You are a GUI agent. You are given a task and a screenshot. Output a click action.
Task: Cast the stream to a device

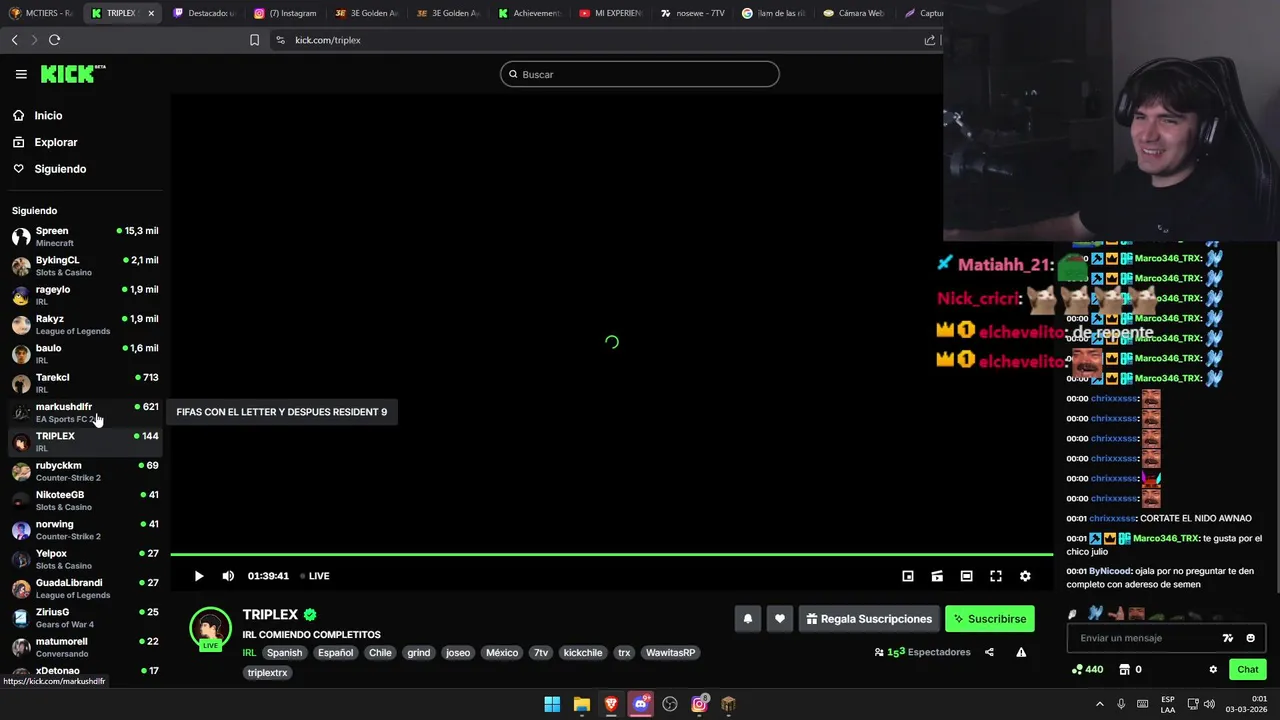click(937, 576)
